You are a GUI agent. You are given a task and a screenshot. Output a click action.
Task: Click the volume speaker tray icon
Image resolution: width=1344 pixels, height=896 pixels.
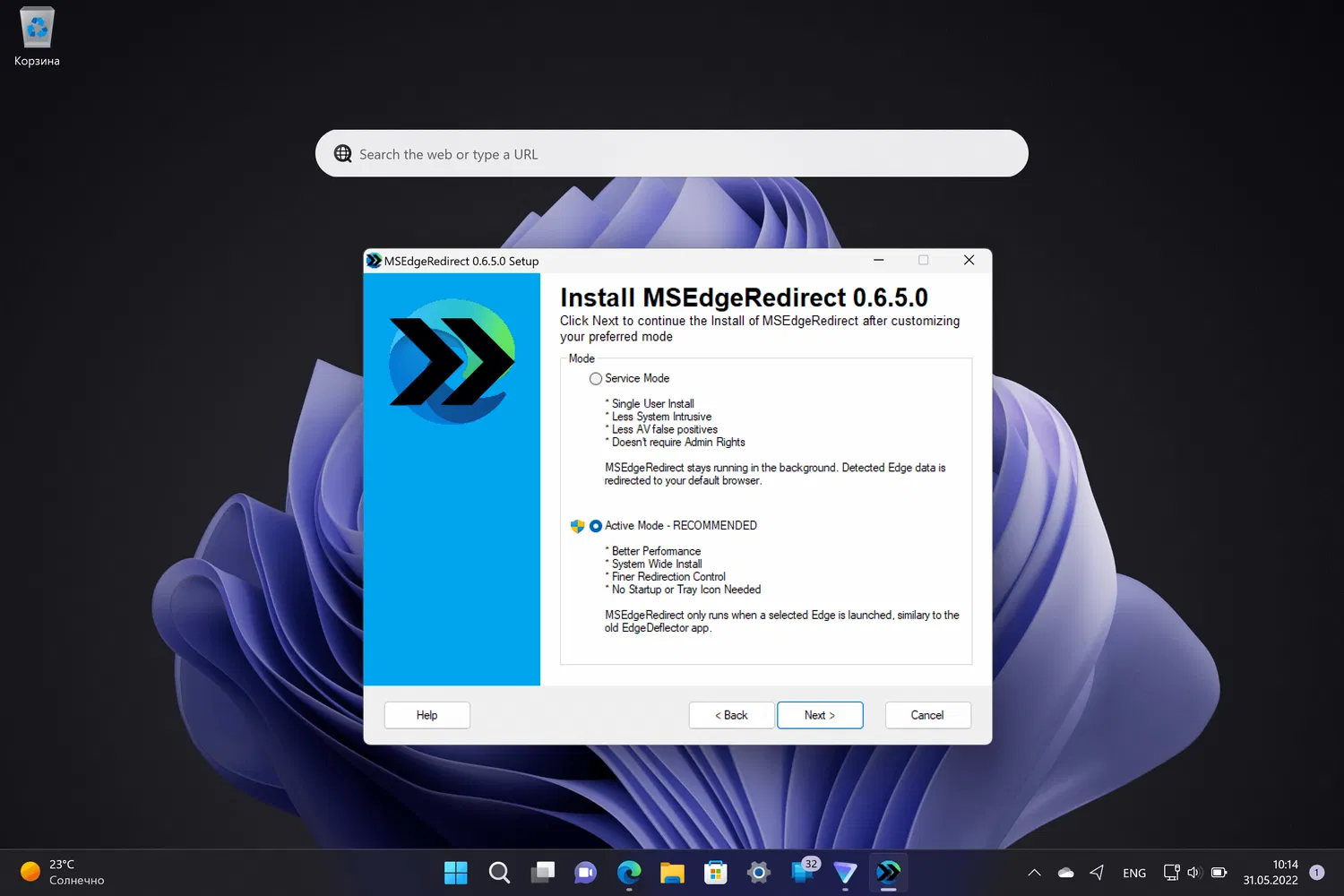point(1193,873)
